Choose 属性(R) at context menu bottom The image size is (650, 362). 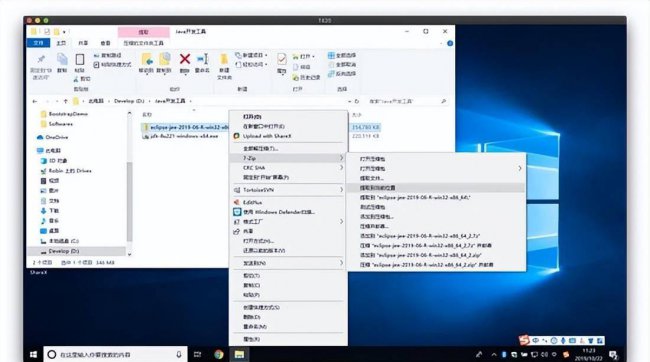288,339
